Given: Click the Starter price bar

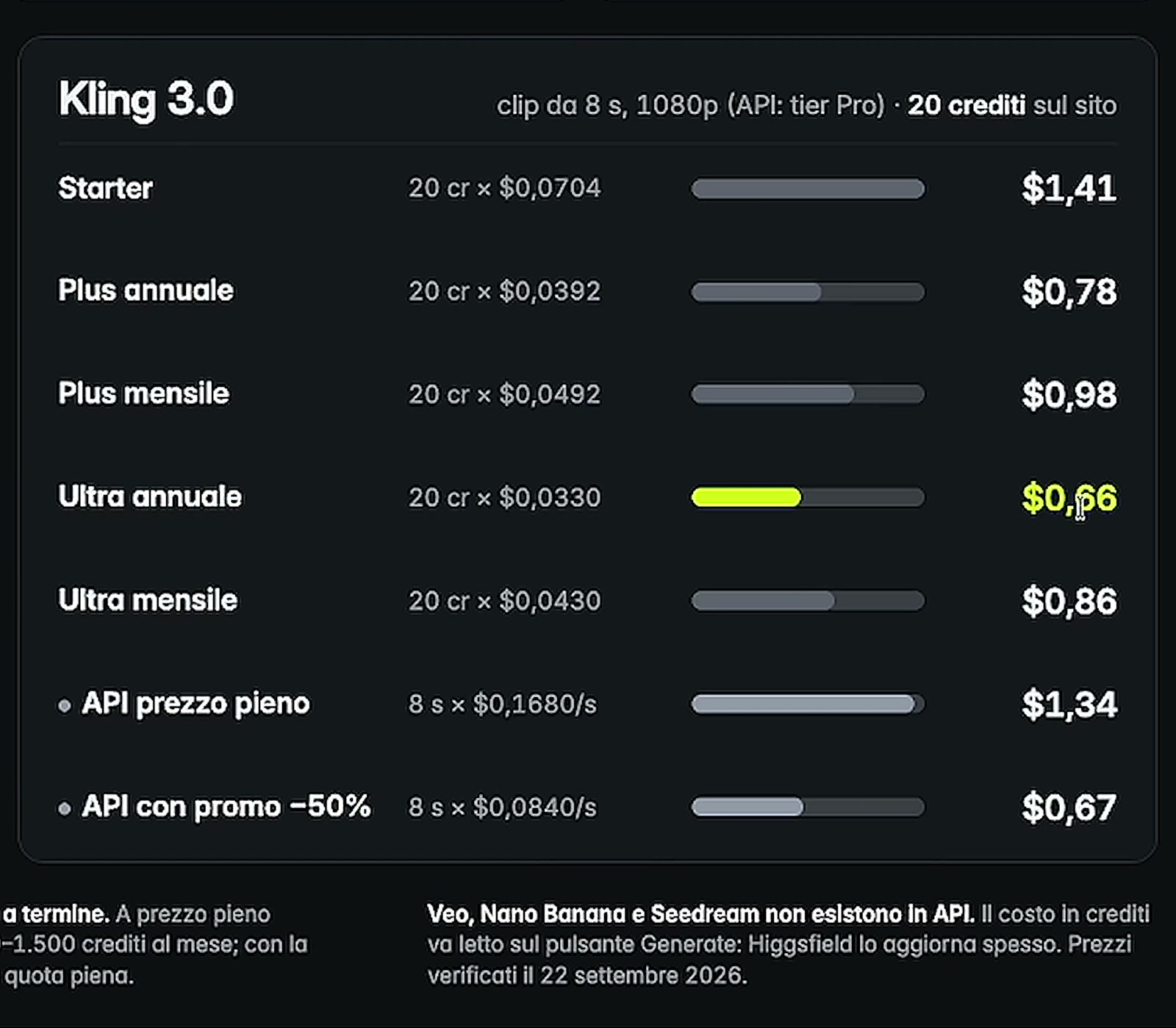Looking at the screenshot, I should [808, 189].
